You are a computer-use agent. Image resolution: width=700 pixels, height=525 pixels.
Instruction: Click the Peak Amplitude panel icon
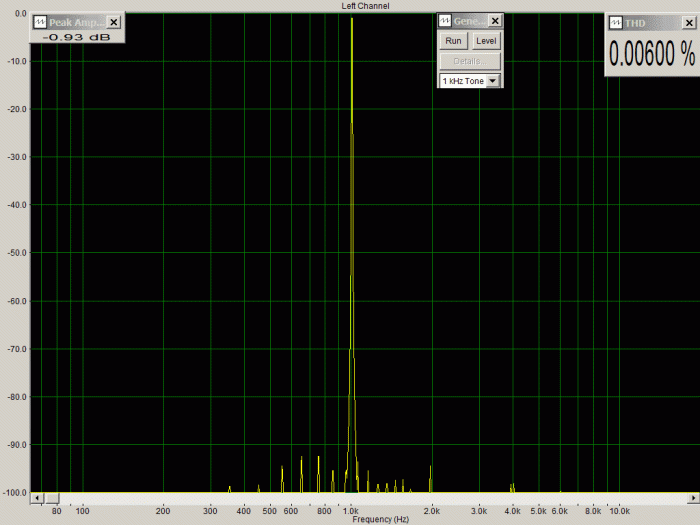39,22
